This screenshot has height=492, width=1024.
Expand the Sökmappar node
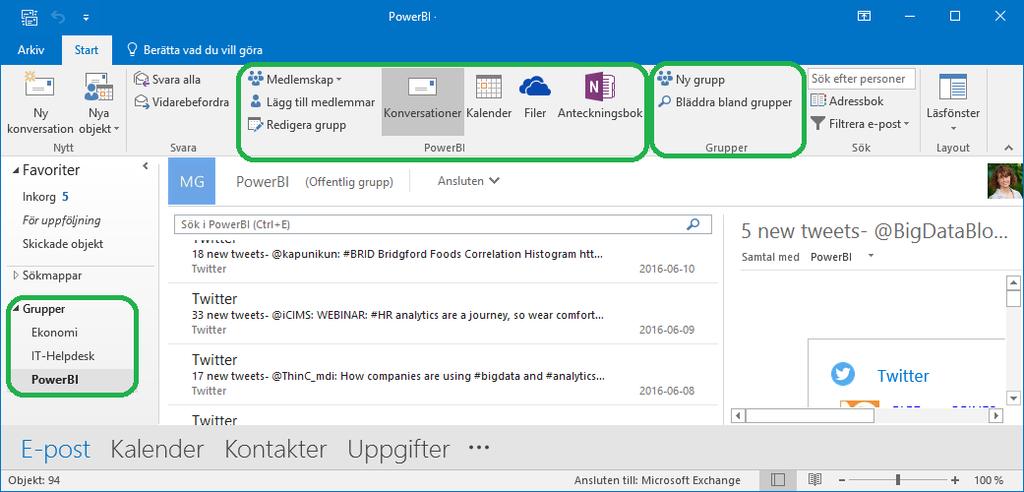tap(16, 276)
